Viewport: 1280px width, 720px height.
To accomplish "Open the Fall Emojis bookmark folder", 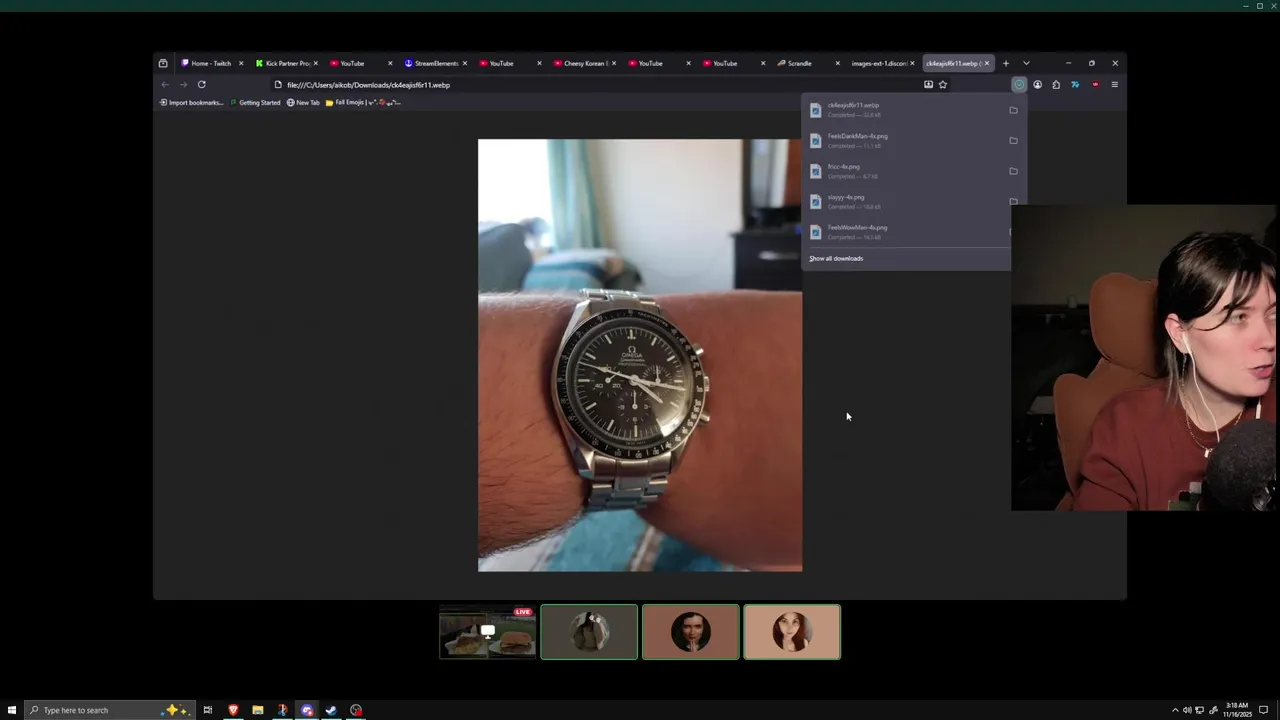I will coord(363,102).
